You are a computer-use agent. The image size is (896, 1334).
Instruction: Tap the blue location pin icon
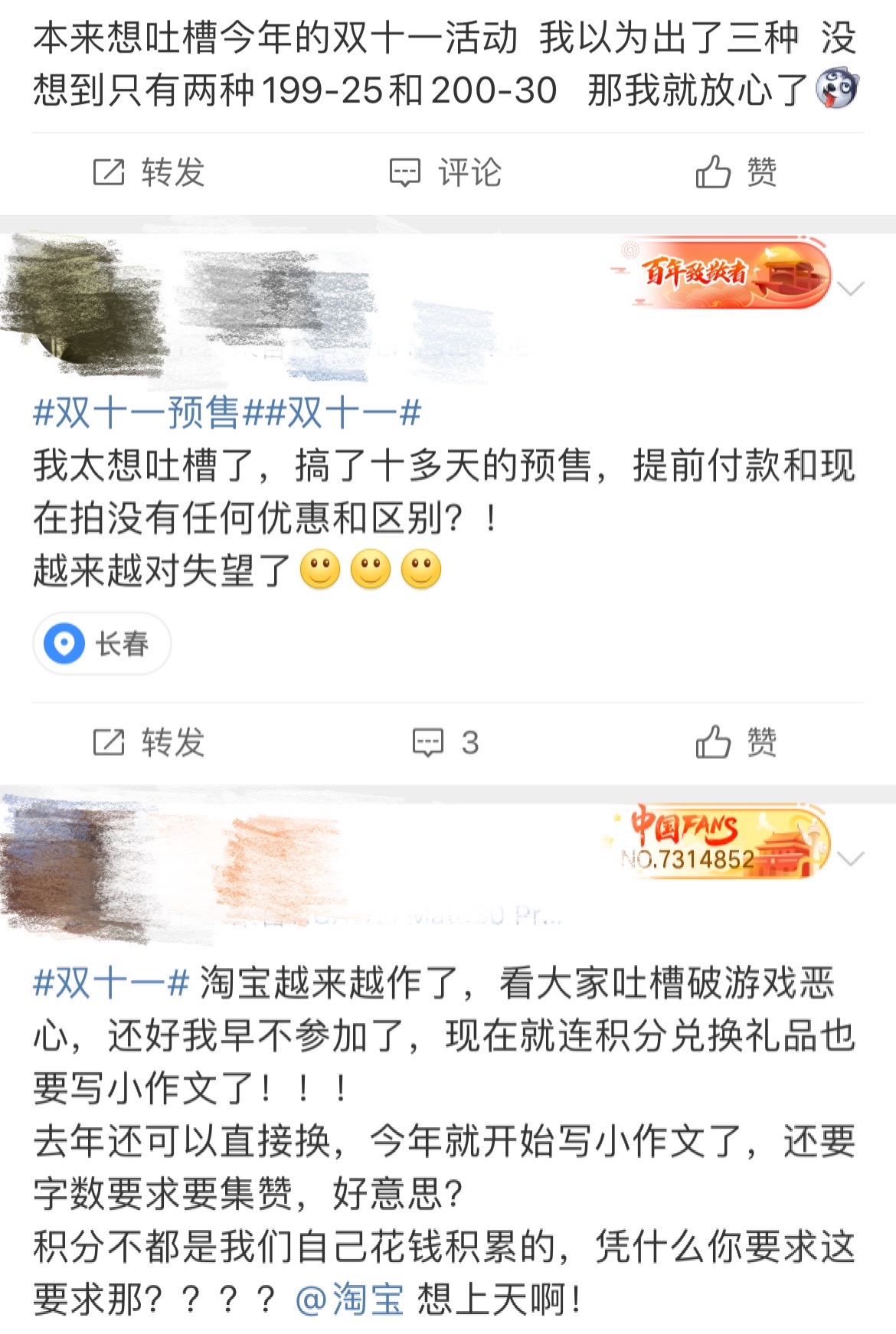(64, 643)
